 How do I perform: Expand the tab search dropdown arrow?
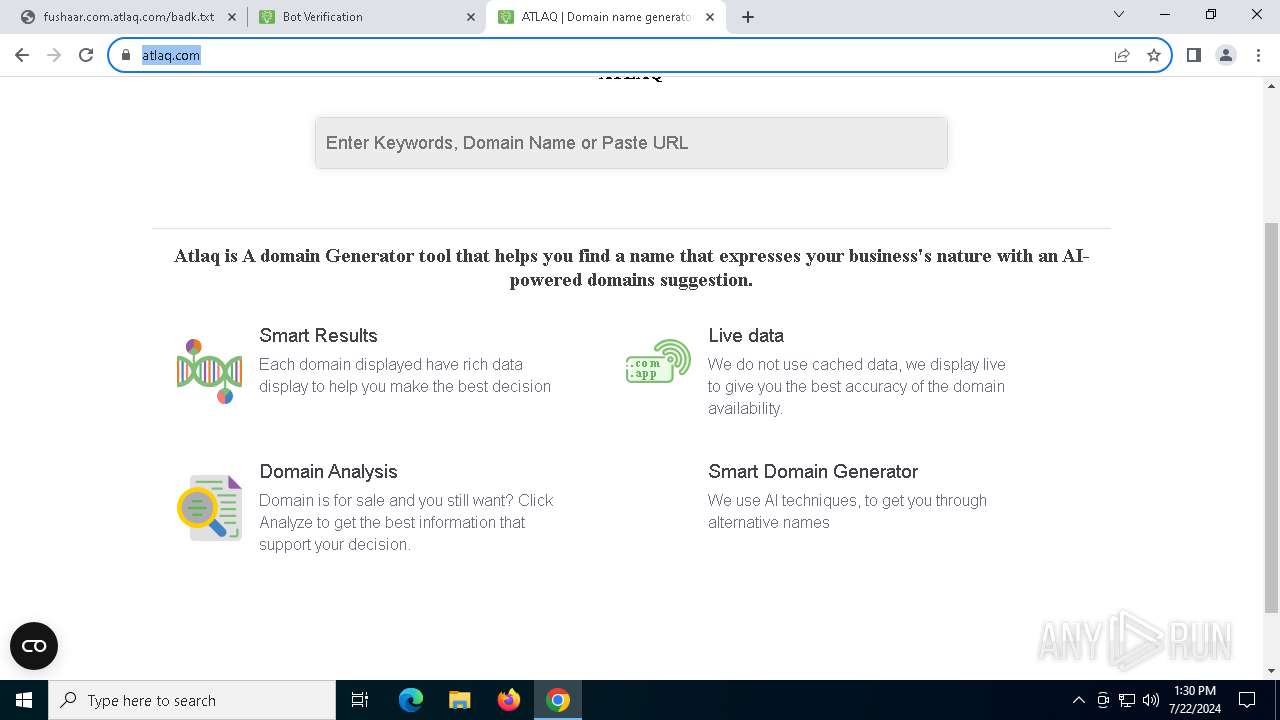(1119, 14)
